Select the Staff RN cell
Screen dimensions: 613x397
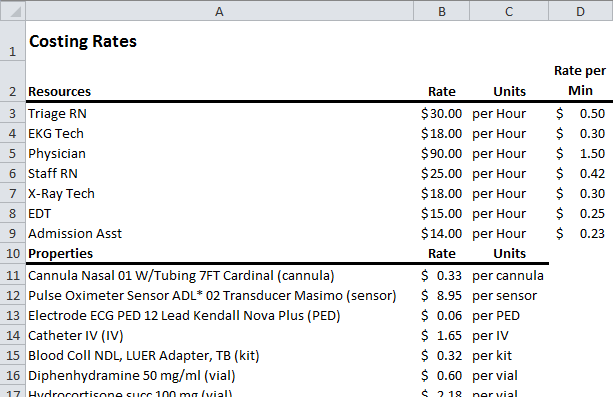coord(219,173)
